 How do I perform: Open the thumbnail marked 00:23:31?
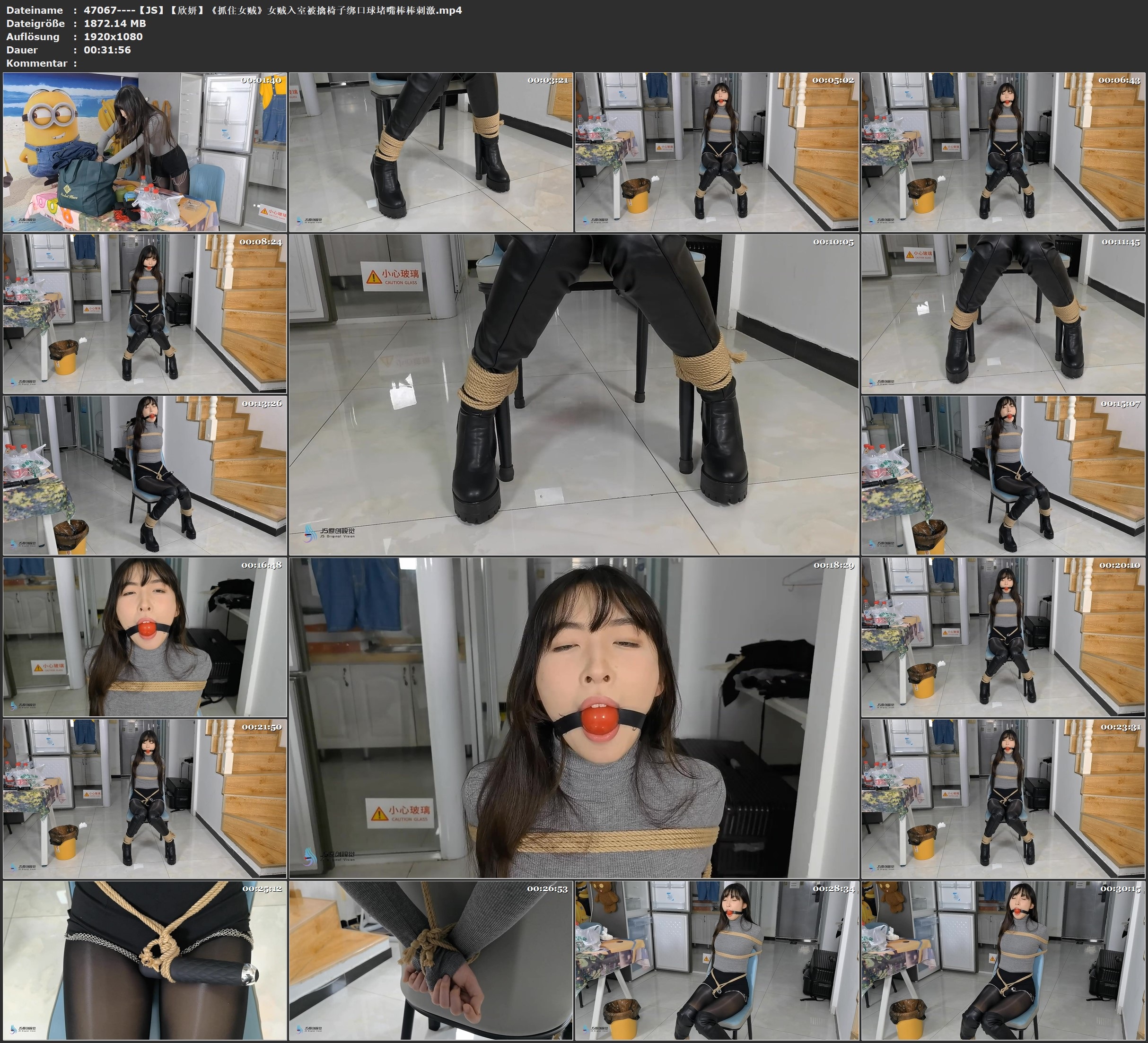click(x=1003, y=798)
